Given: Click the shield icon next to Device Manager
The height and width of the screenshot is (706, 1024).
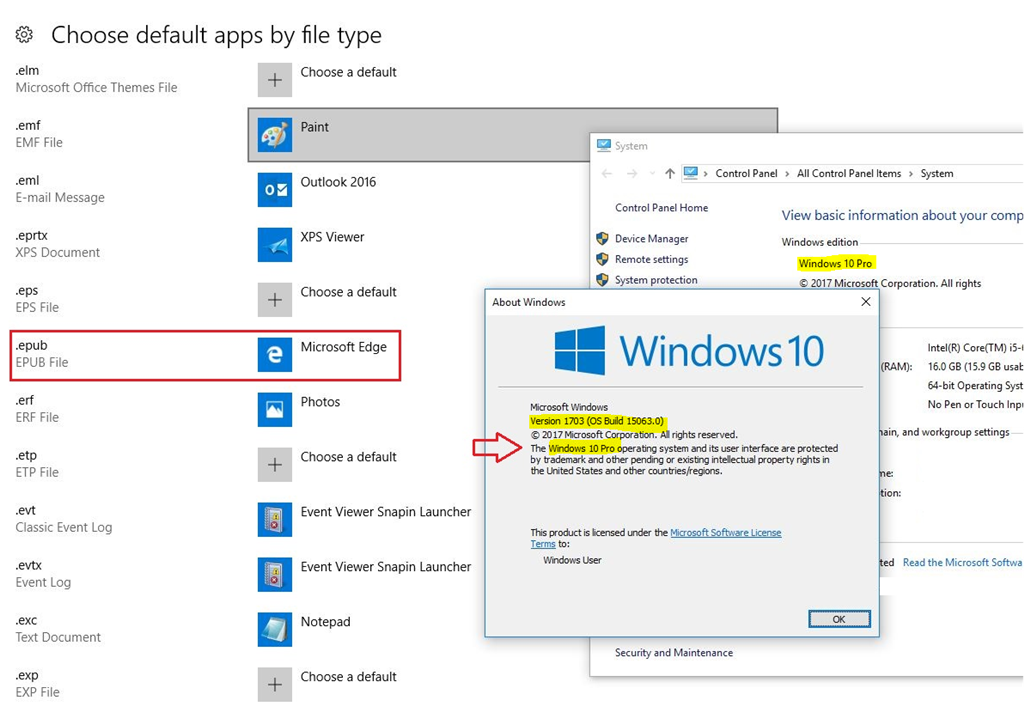Looking at the screenshot, I should click(x=602, y=238).
